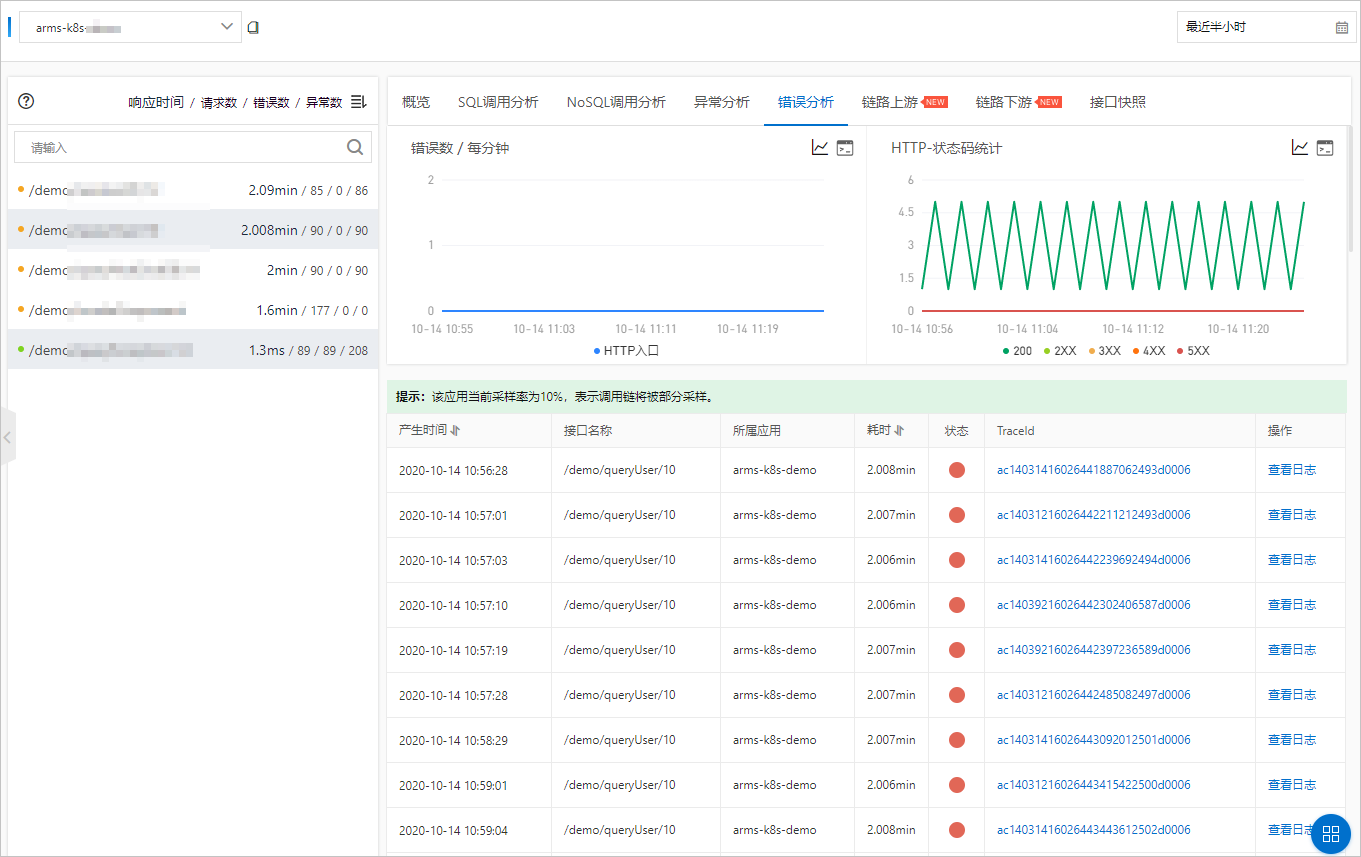The height and width of the screenshot is (857, 1361).
Task: Click 查看日志 for the 10:58:29 row
Action: 1292,740
